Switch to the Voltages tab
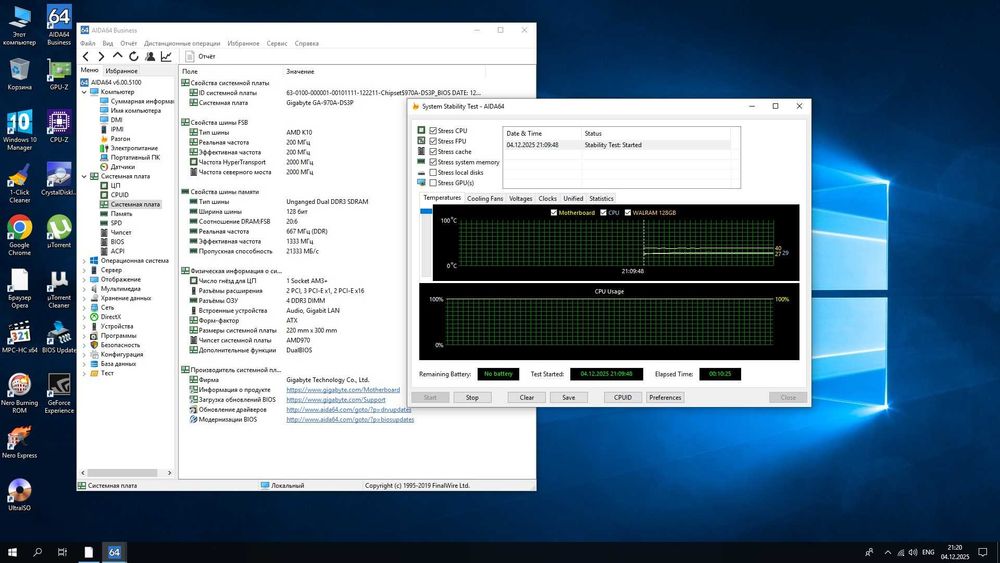Screen dimensions: 1000x563 pyautogui.click(x=520, y=198)
